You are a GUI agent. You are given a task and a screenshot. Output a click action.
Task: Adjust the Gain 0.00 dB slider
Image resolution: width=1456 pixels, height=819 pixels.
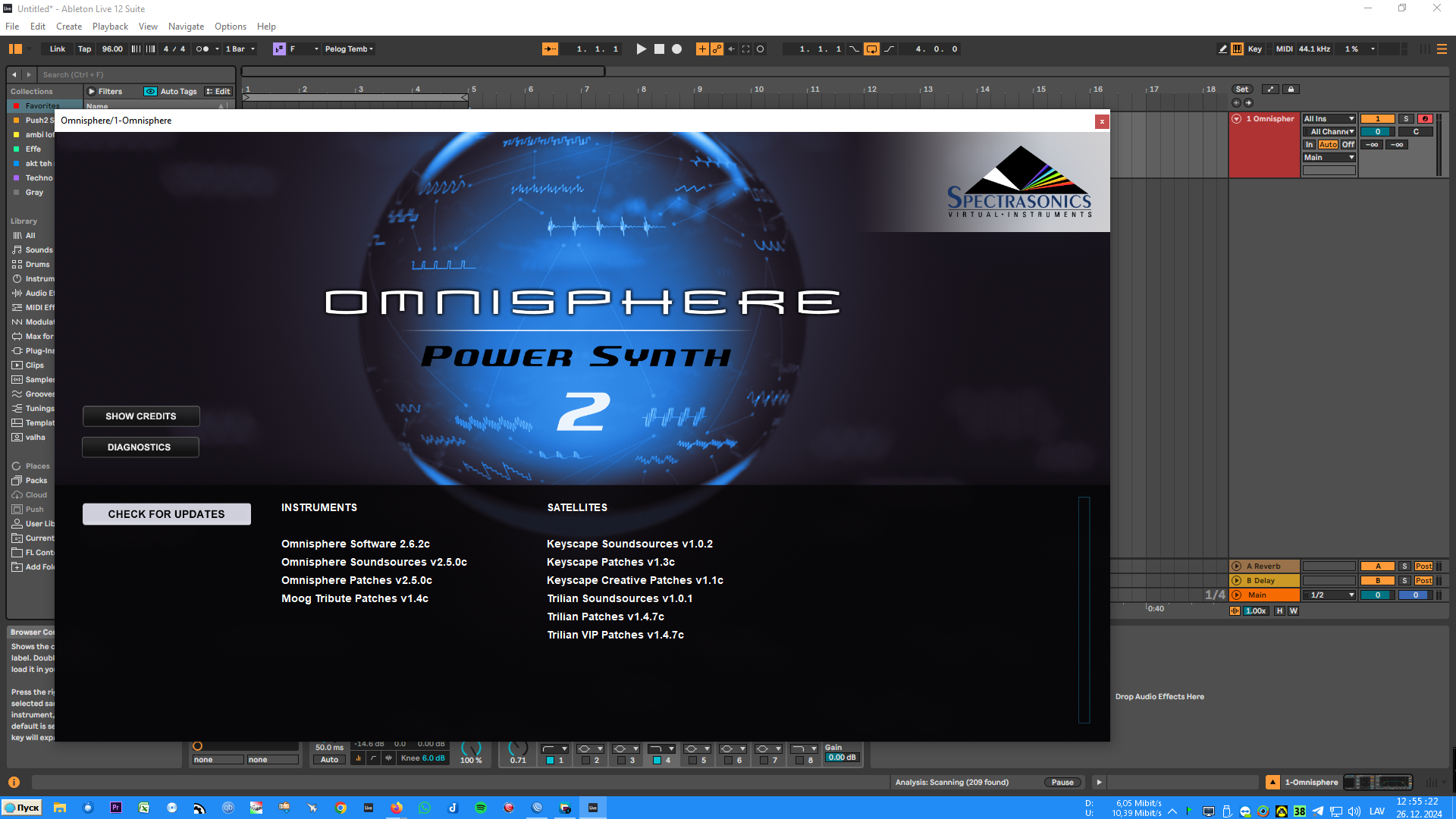click(843, 758)
